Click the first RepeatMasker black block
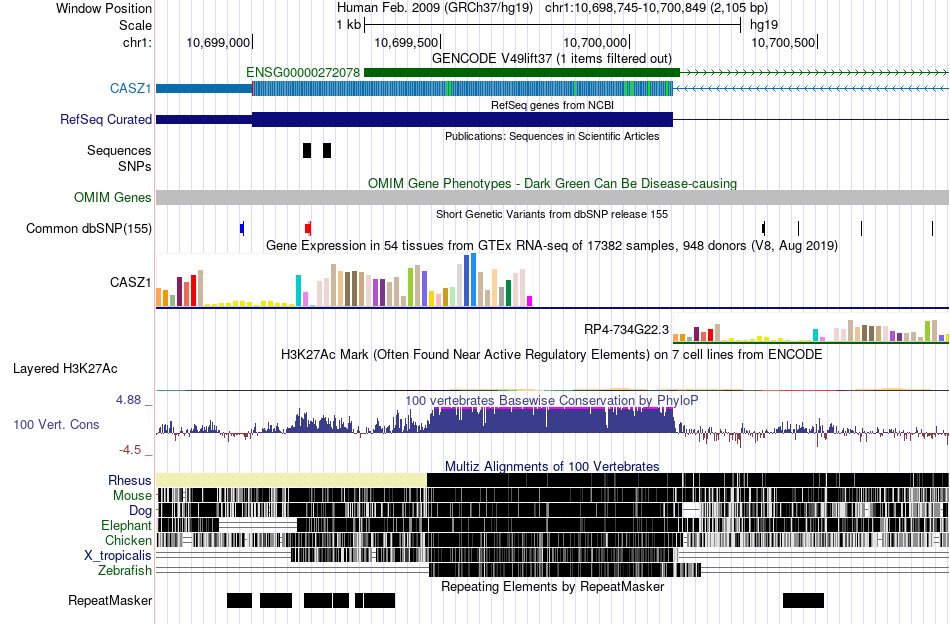The width and height of the screenshot is (950, 624). (239, 600)
